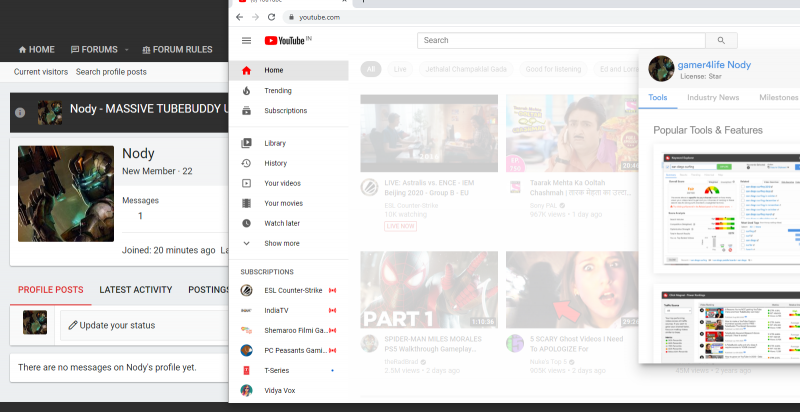800x412 pixels.
Task: Open the YouTube hamburger guide menu
Action: 246,41
